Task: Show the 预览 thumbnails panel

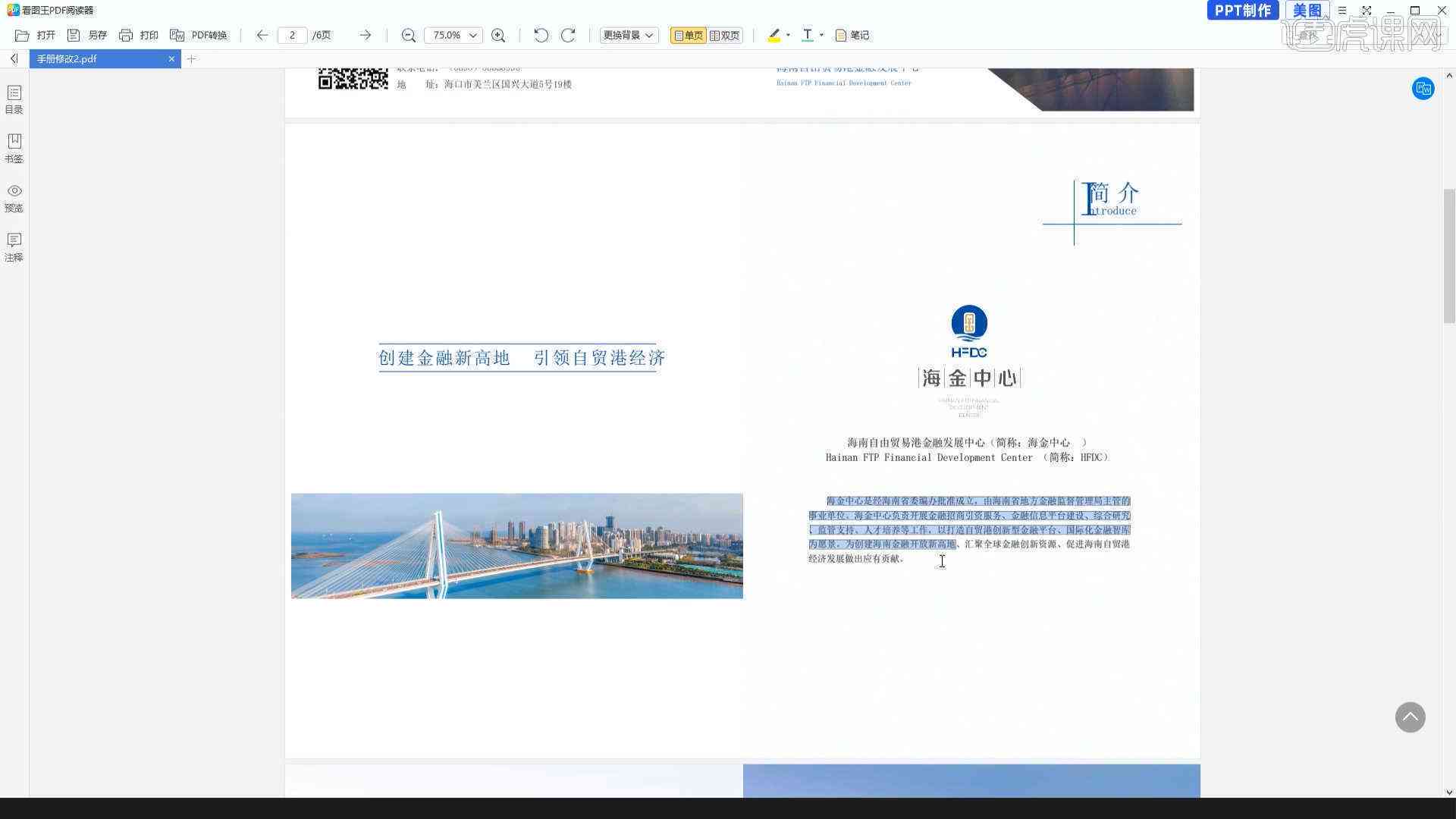Action: click(14, 198)
